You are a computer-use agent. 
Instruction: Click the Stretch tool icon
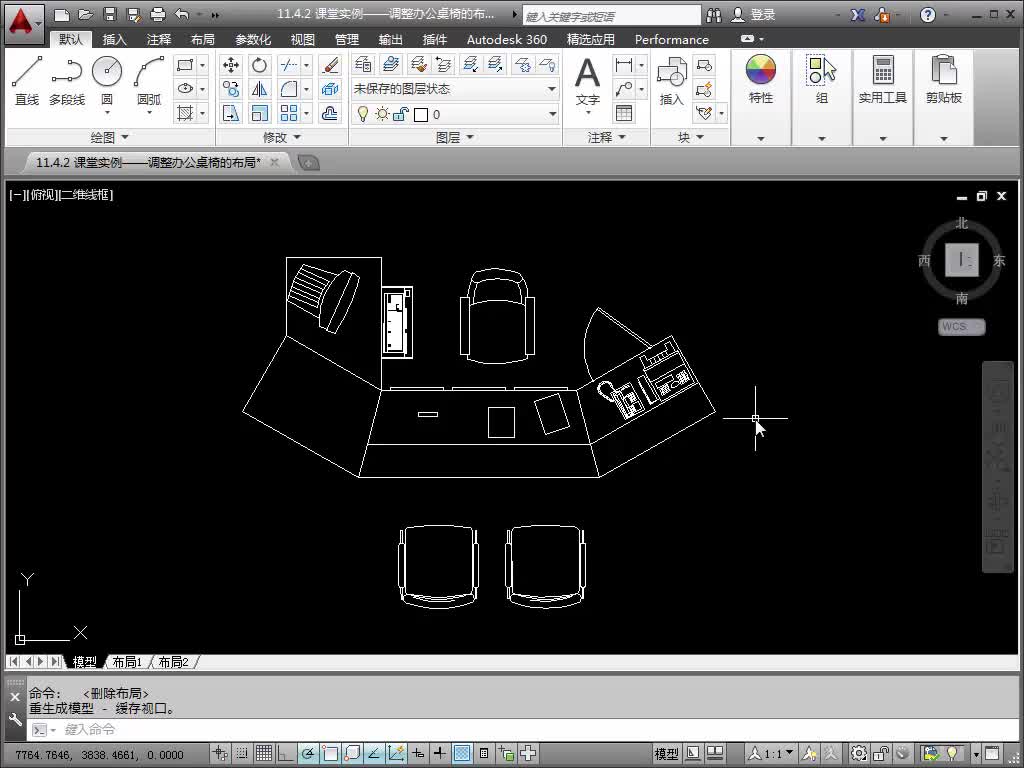coord(231,113)
